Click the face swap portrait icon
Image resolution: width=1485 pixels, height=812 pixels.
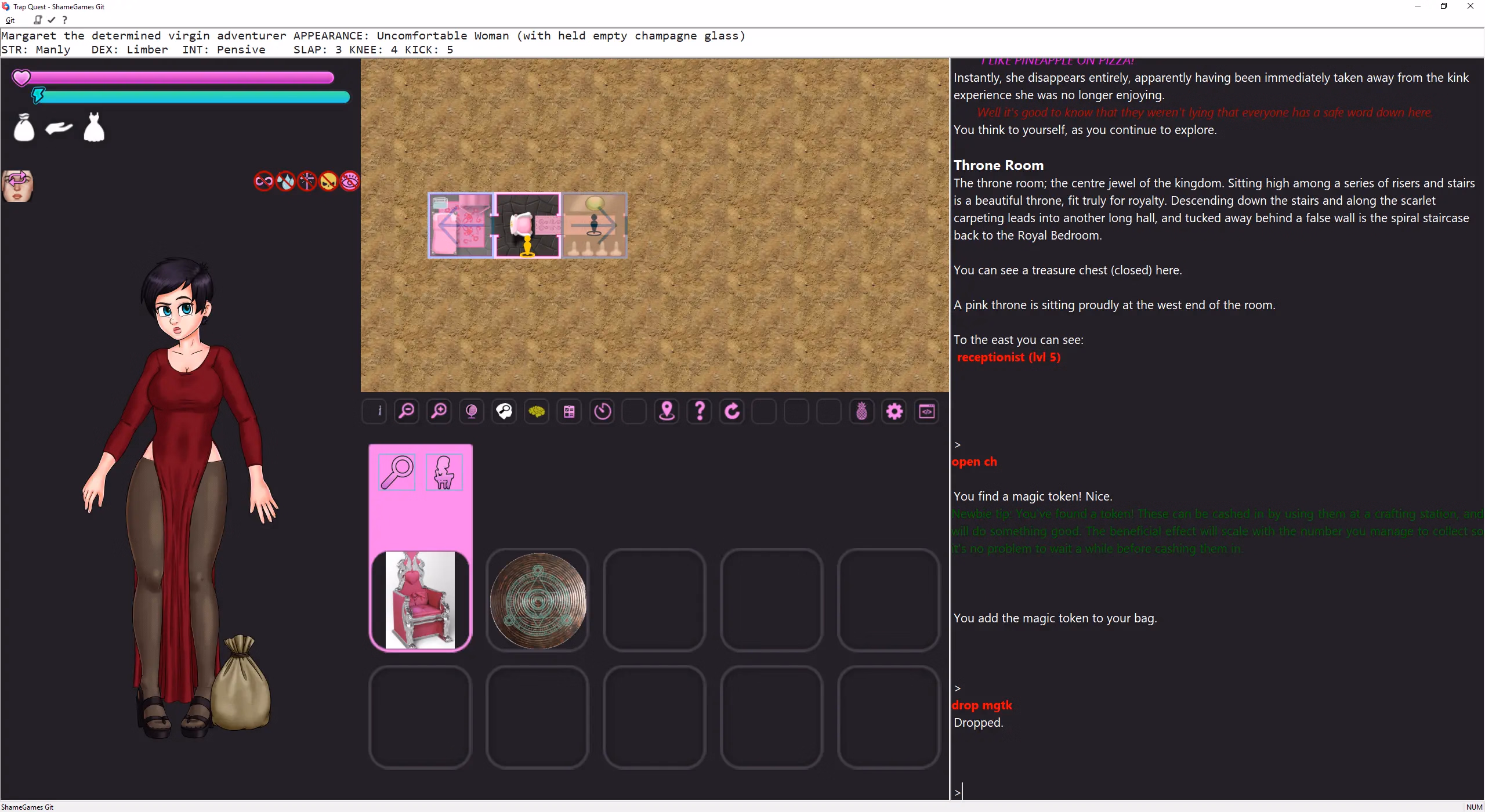click(x=17, y=186)
